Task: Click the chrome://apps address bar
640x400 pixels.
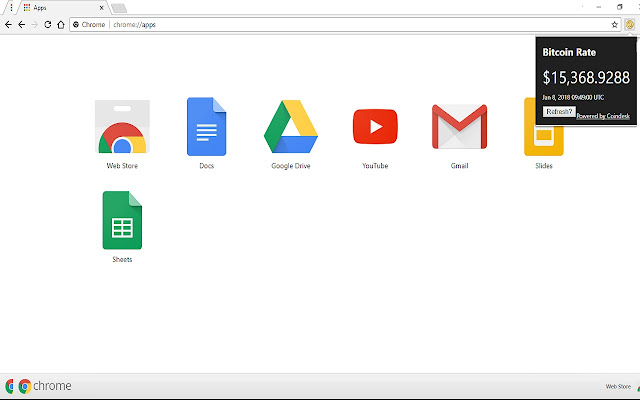Action: [345, 24]
